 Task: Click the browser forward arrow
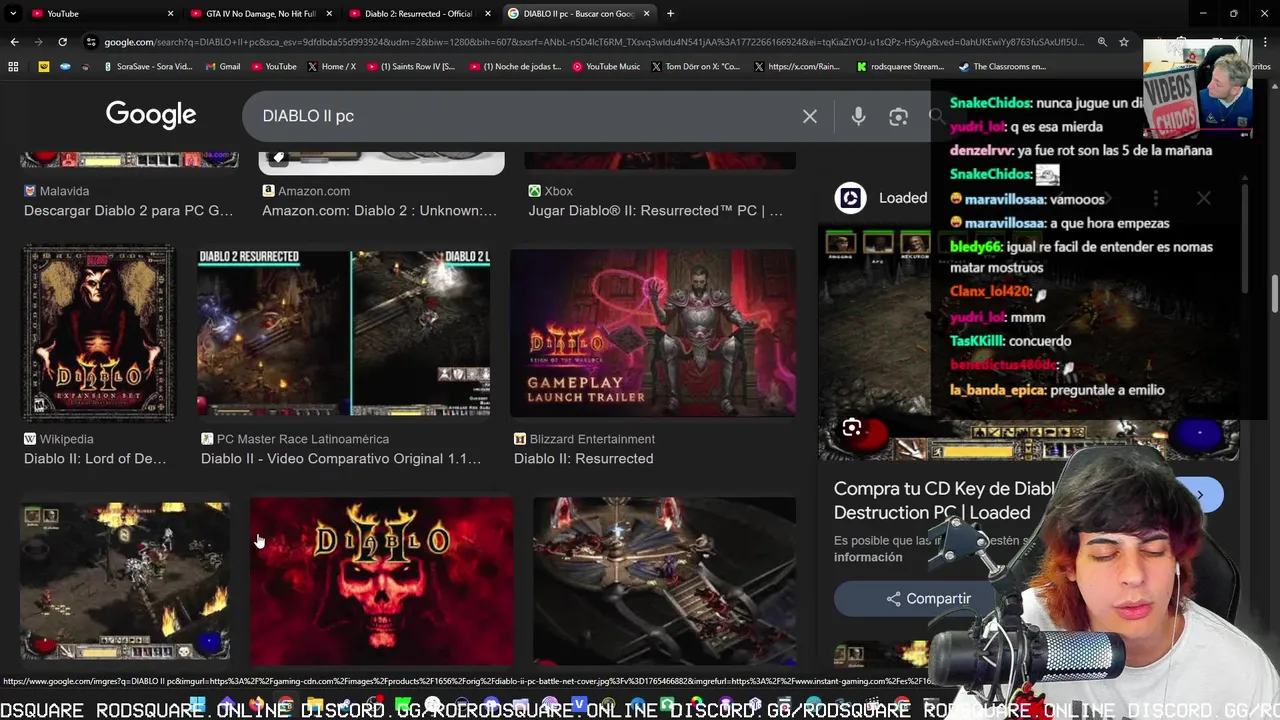coord(38,42)
